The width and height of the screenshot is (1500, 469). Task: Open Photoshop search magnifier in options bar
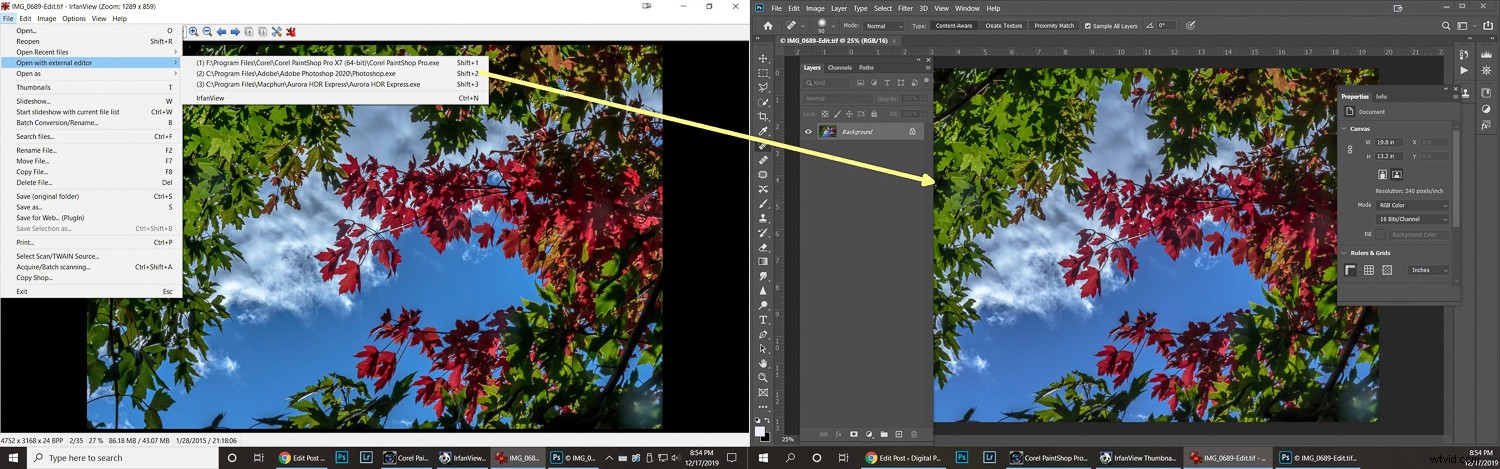[1447, 25]
